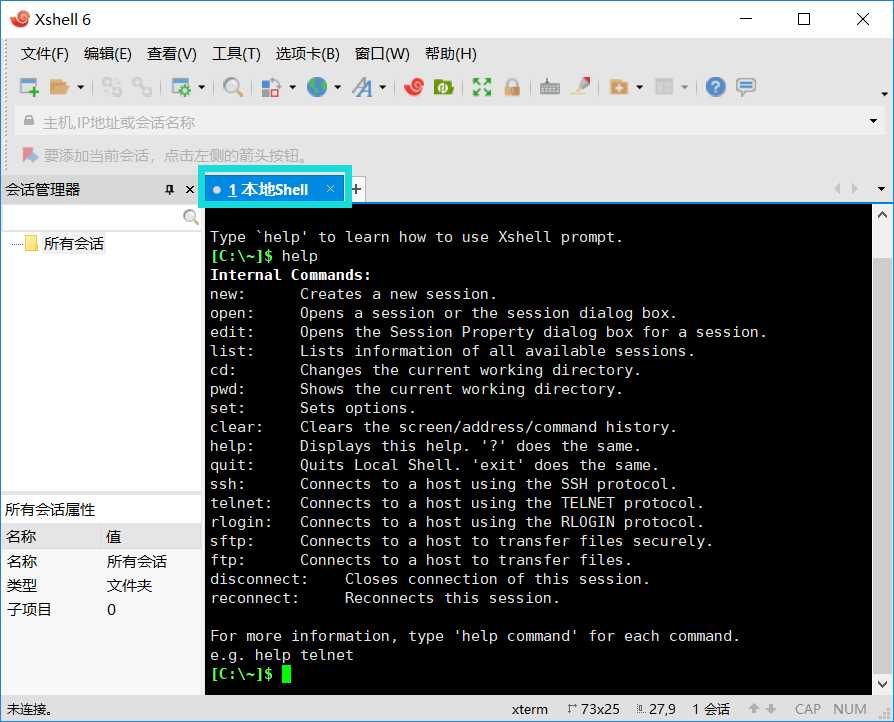Open the 工具(T) menu

click(236, 54)
